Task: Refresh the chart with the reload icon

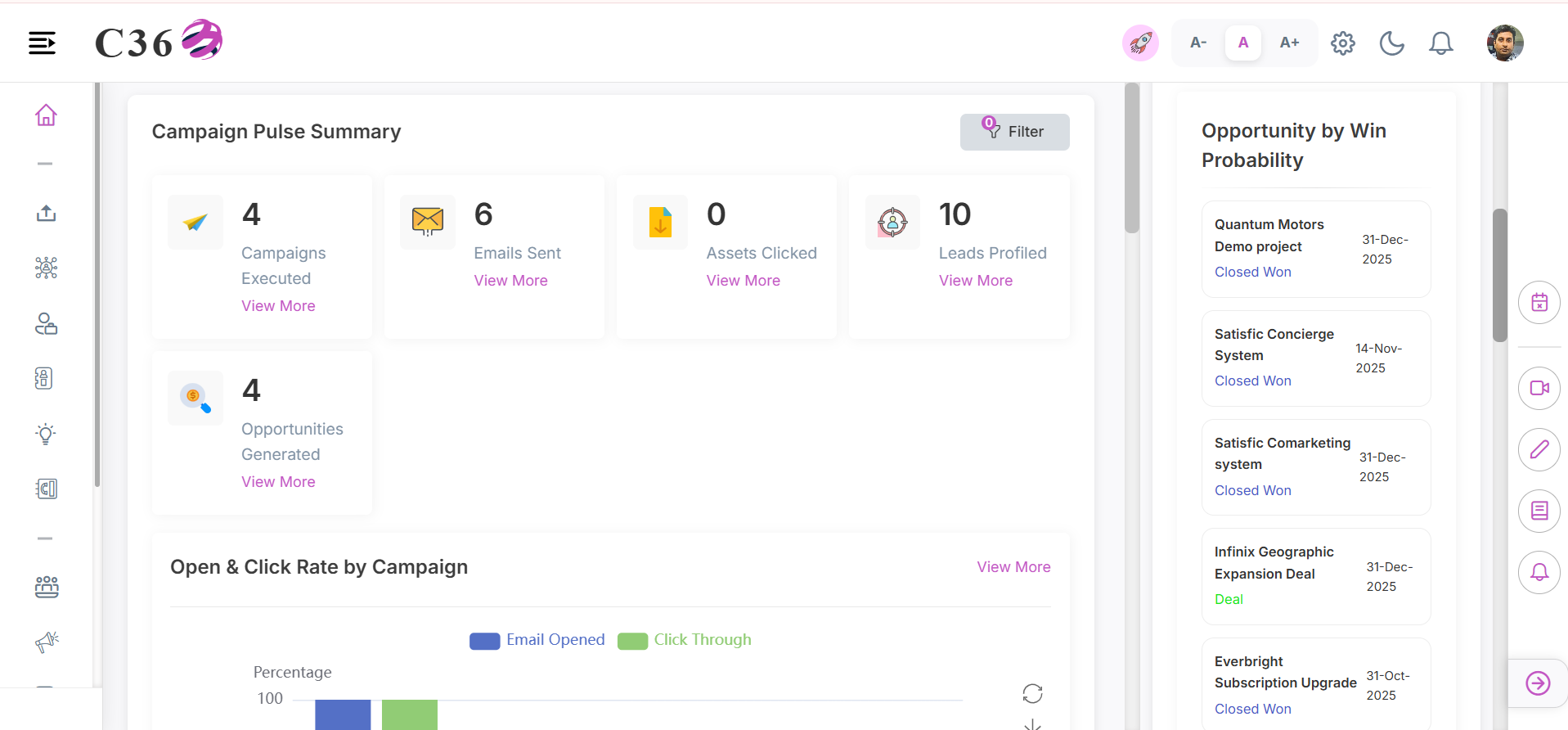Action: pos(1032,694)
